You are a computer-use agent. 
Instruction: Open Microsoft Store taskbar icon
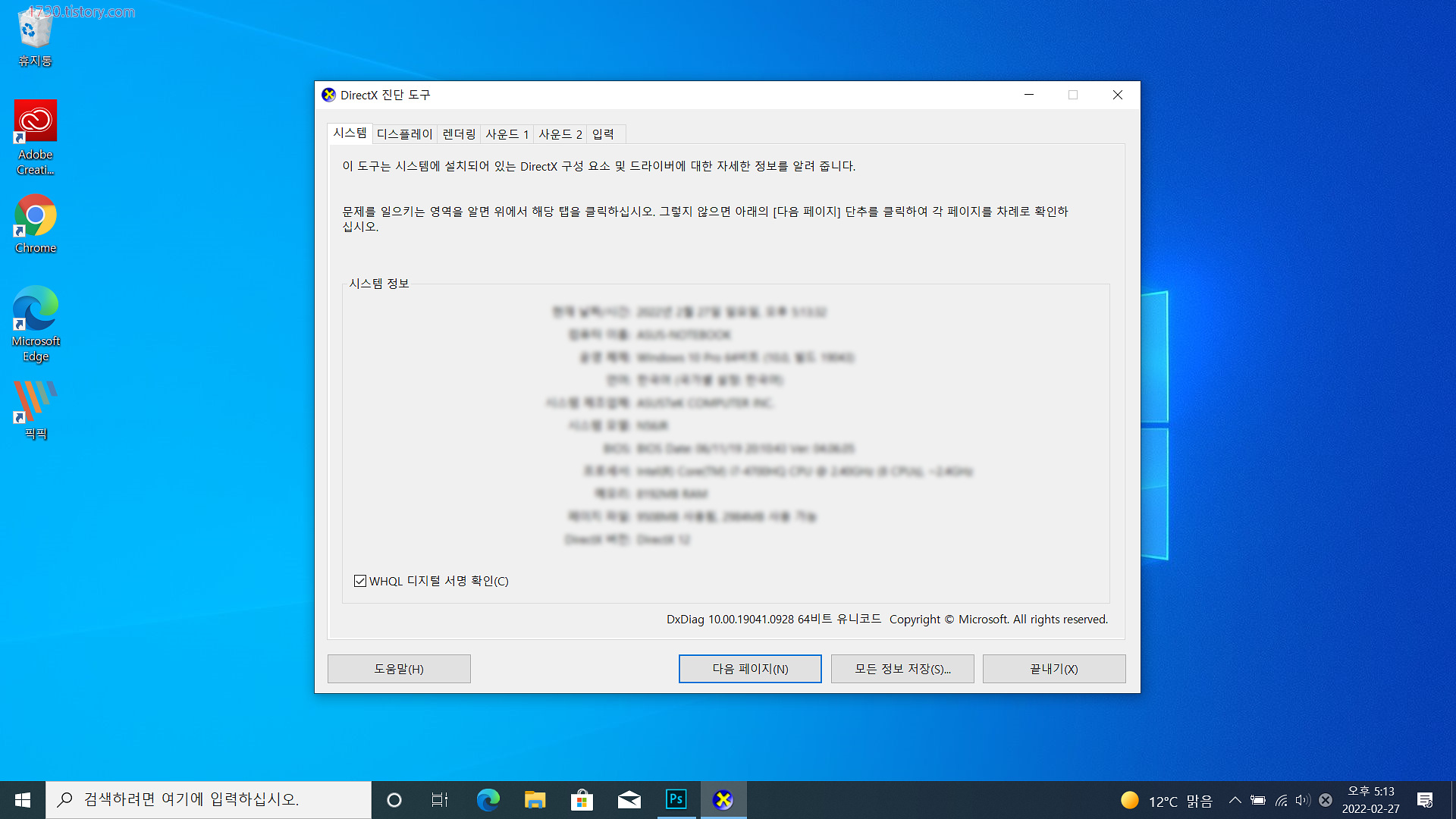(582, 799)
